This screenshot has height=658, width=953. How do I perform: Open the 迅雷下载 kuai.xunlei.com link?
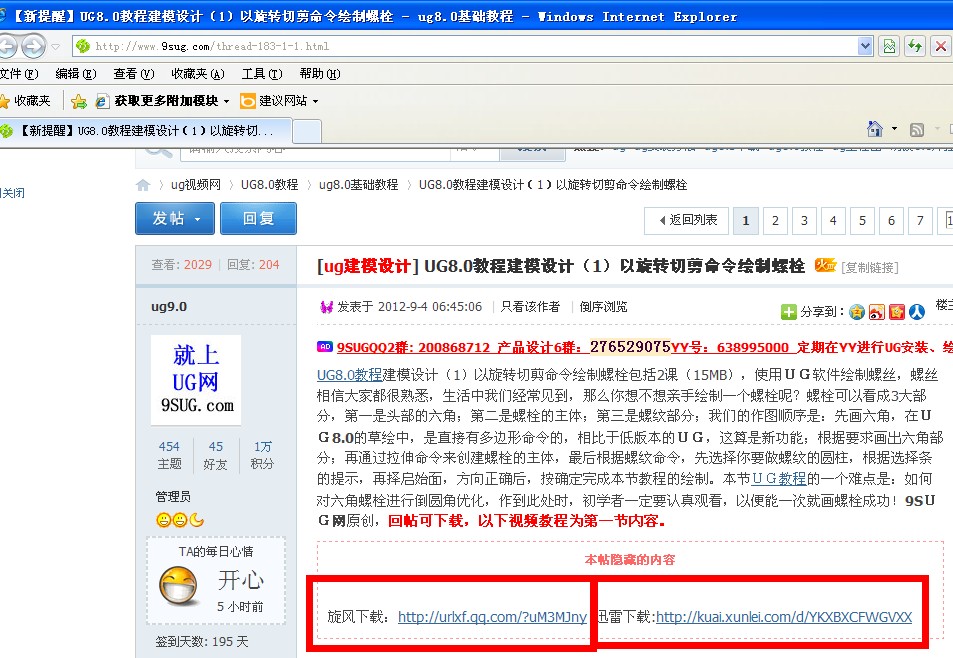[x=784, y=617]
